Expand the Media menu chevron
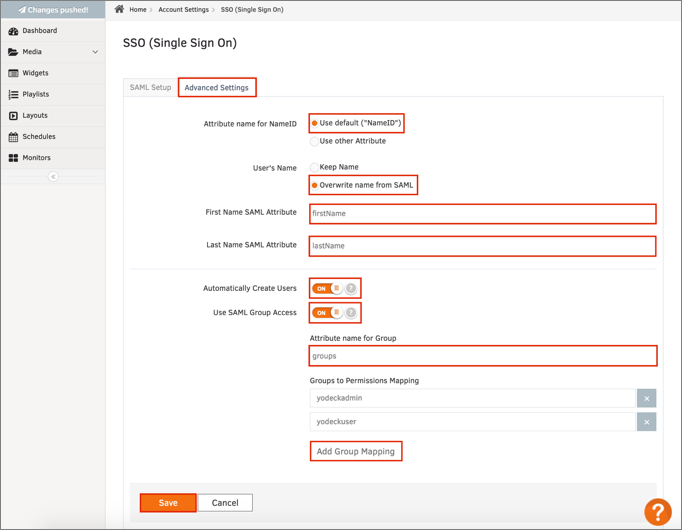Screen dimensions: 682x530 [x=95, y=52]
